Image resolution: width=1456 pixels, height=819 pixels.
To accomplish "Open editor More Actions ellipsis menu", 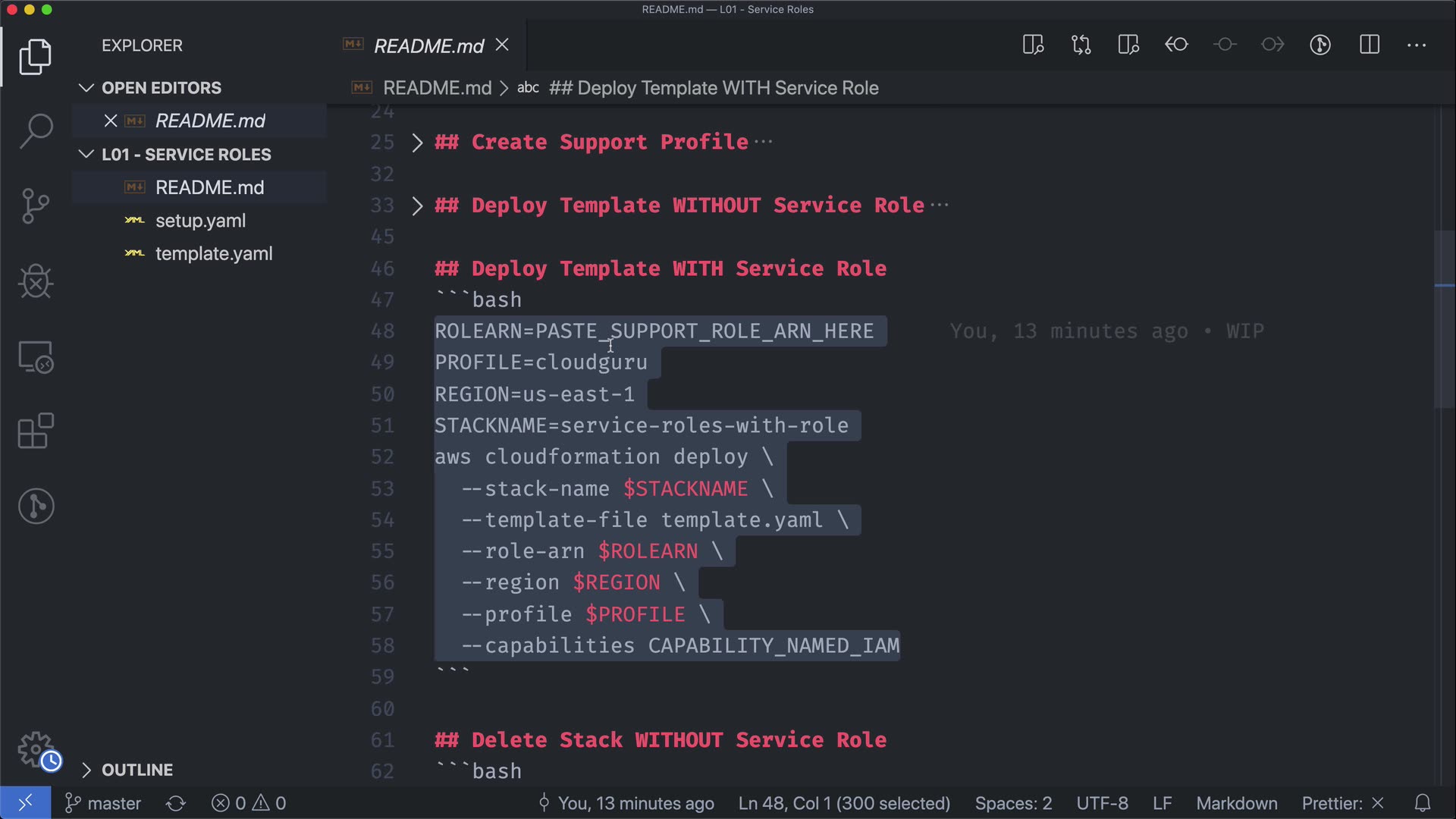I will coord(1417,45).
